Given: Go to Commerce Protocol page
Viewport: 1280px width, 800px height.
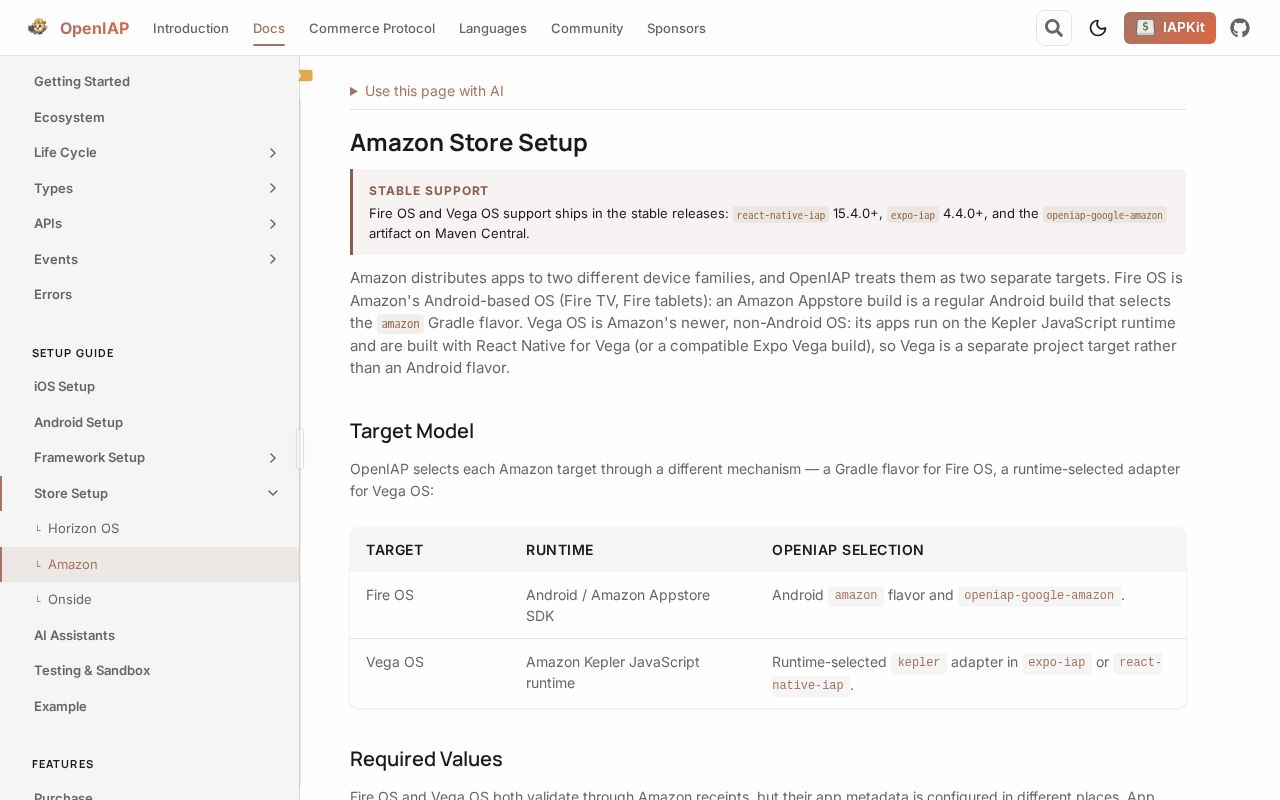Looking at the screenshot, I should pyautogui.click(x=372, y=28).
